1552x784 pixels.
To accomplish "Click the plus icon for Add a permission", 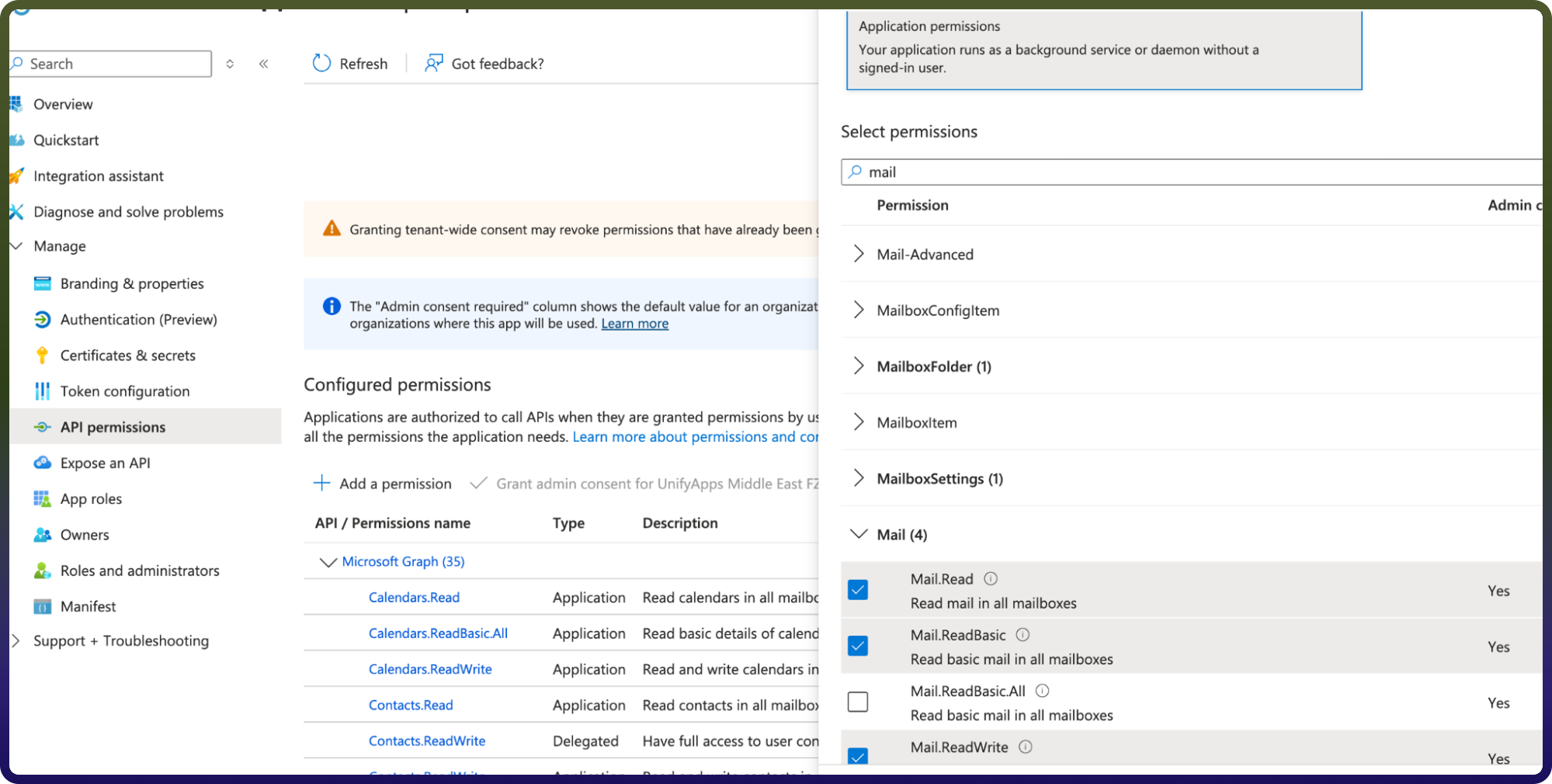I will coord(321,483).
